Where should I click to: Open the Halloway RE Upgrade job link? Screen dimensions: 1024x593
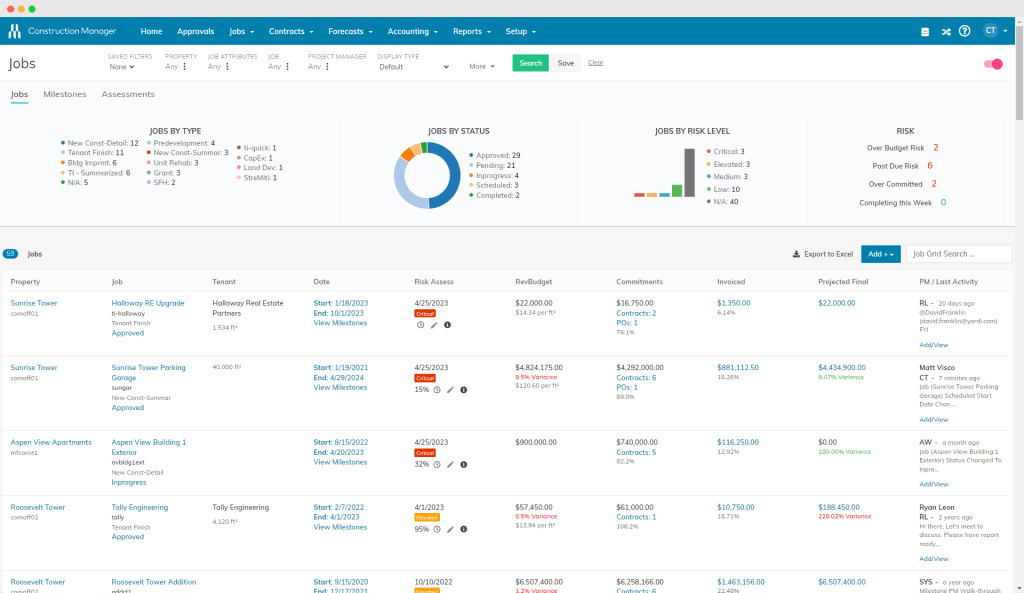click(148, 303)
